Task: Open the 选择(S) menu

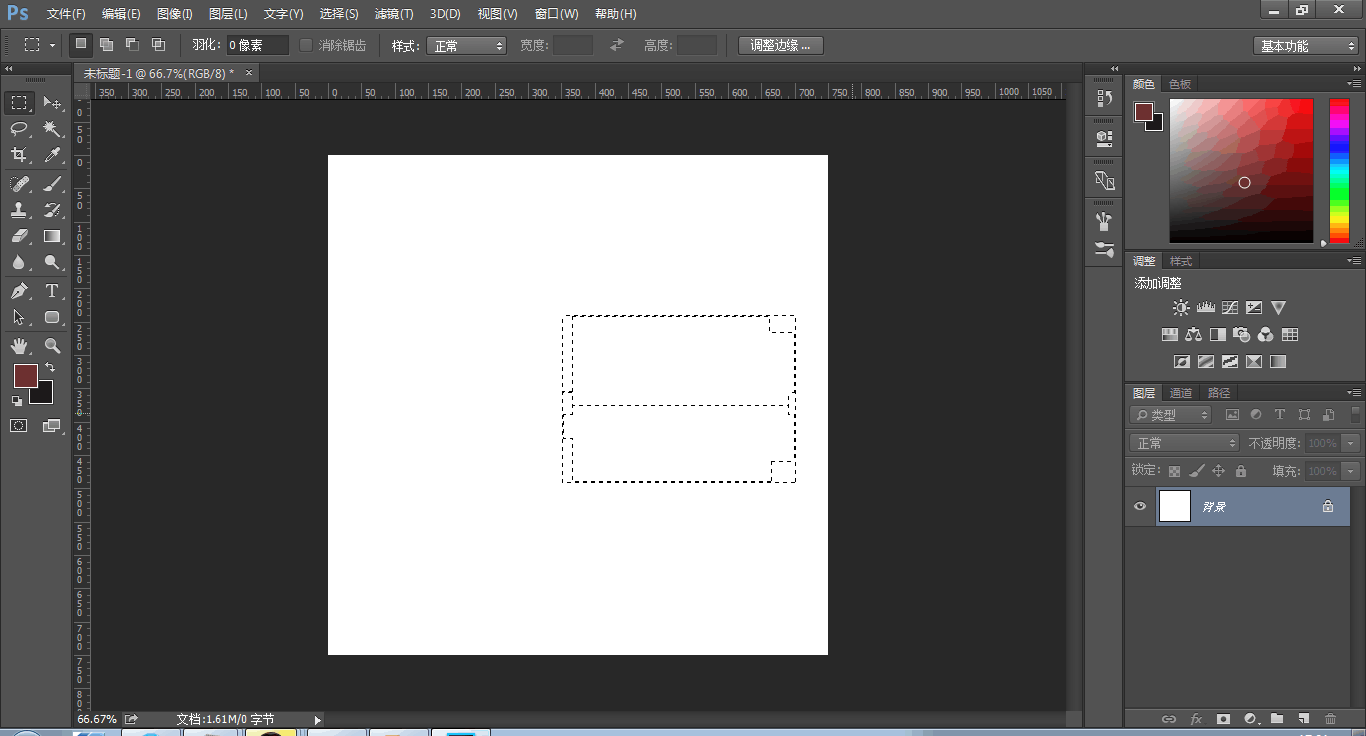Action: (x=339, y=14)
